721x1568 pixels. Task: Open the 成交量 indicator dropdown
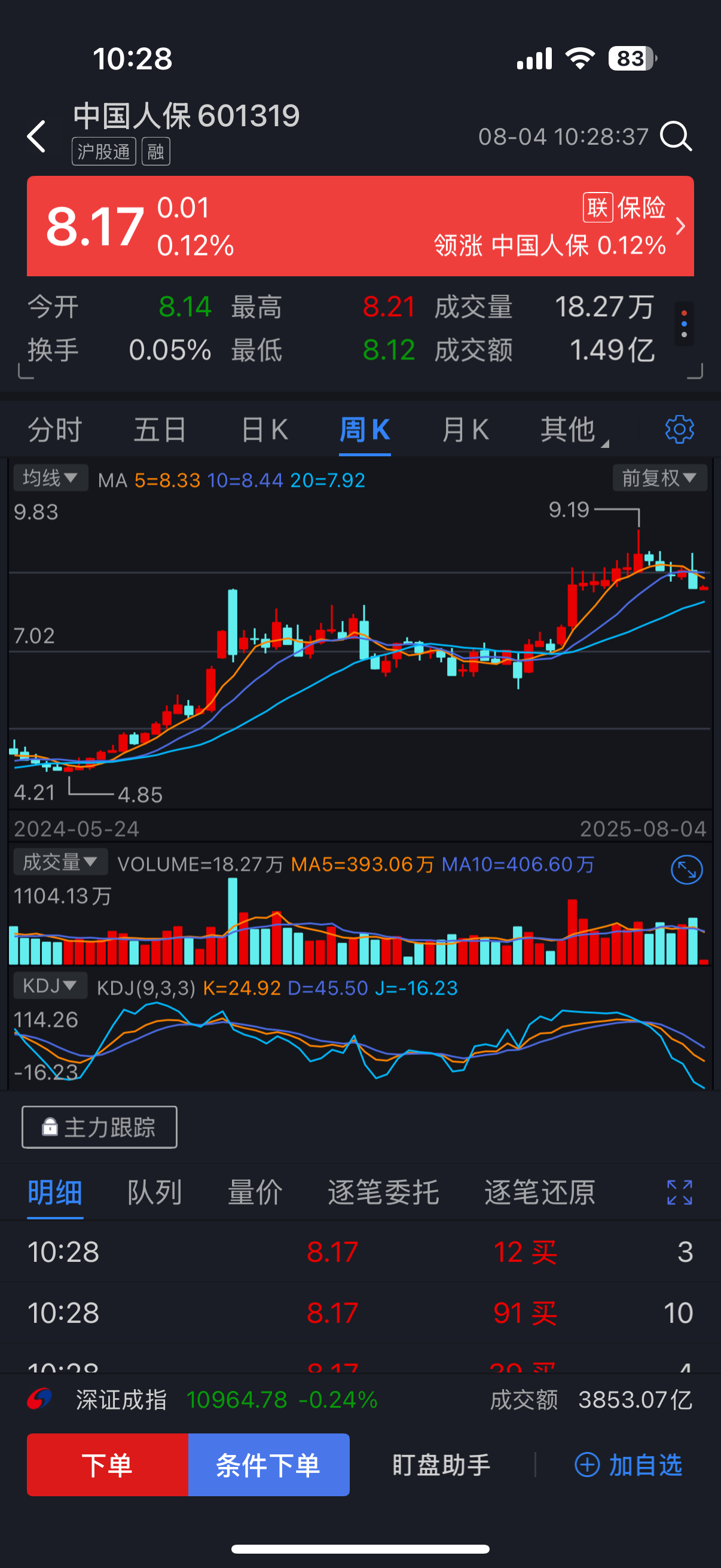click(61, 861)
